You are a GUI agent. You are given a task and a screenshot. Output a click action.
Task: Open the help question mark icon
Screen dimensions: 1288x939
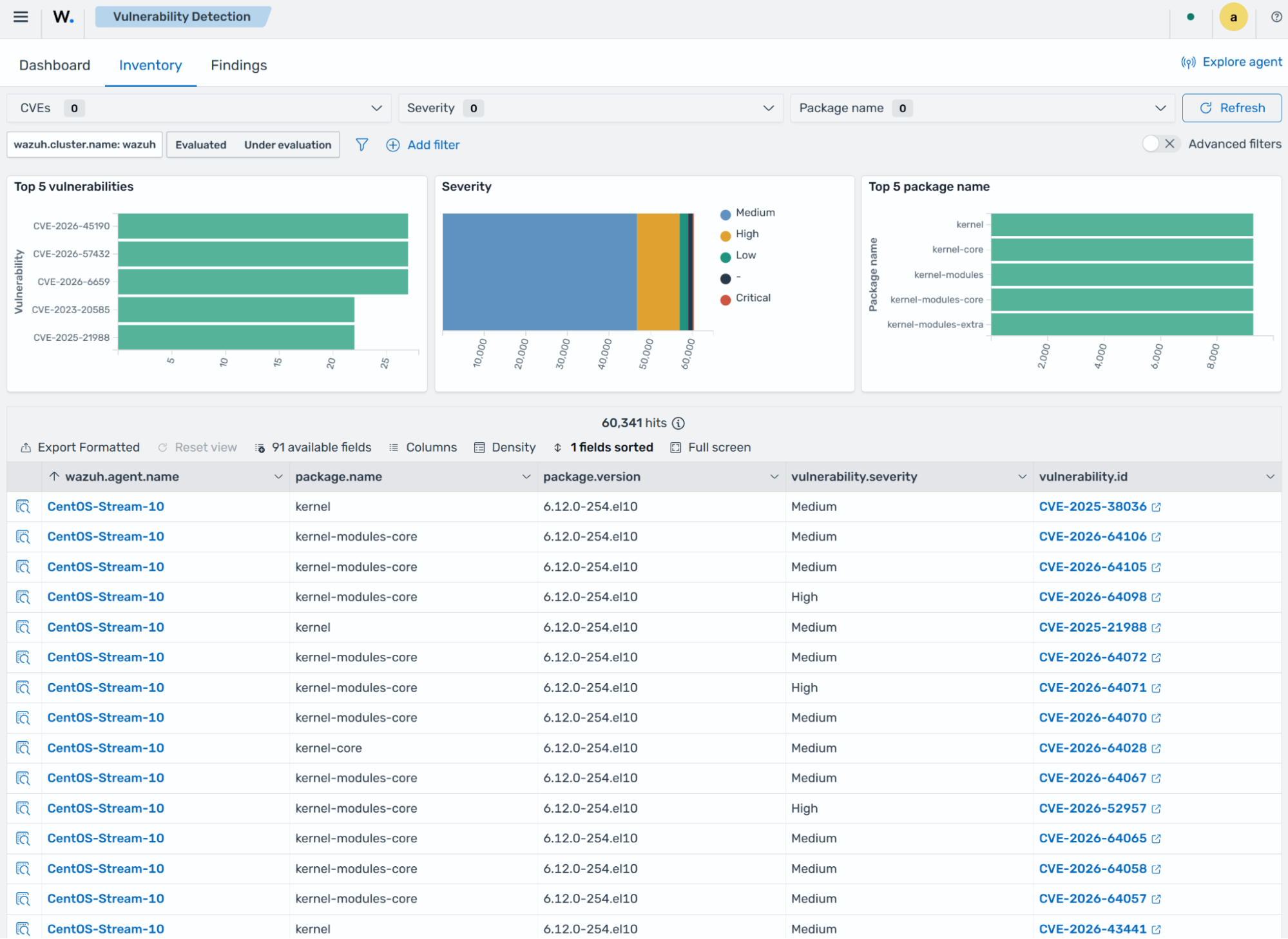1276,17
